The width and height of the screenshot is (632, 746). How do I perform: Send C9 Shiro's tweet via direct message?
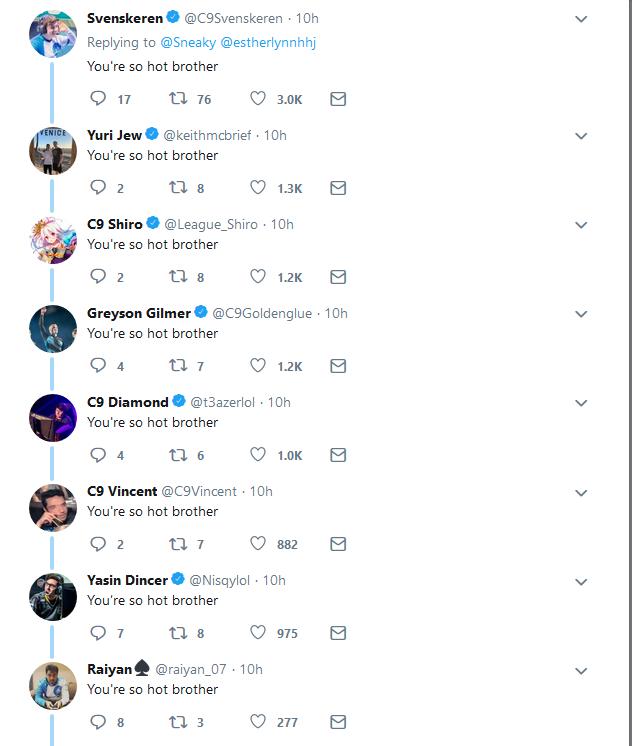pos(338,277)
